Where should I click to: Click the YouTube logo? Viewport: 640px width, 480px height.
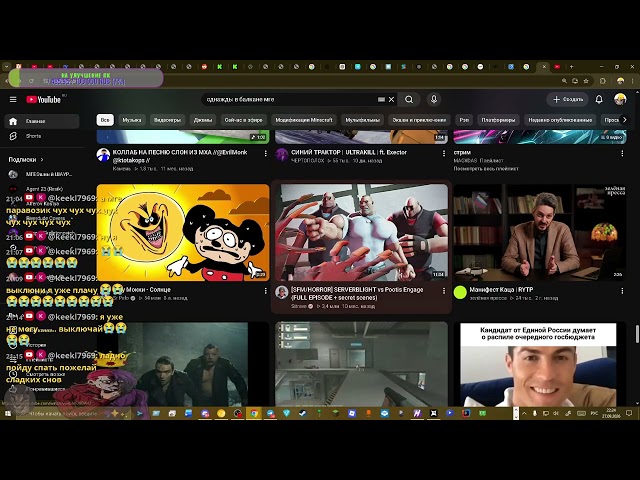point(44,100)
